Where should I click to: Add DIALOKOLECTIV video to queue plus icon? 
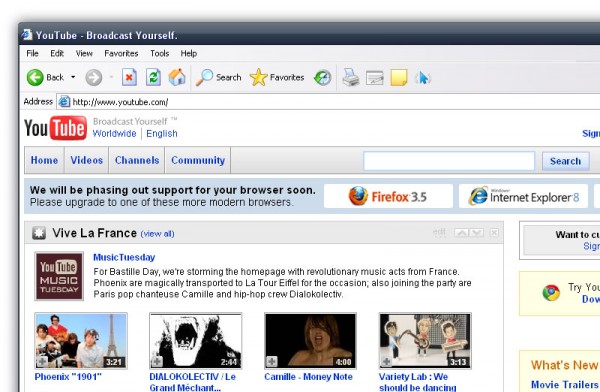pos(157,361)
